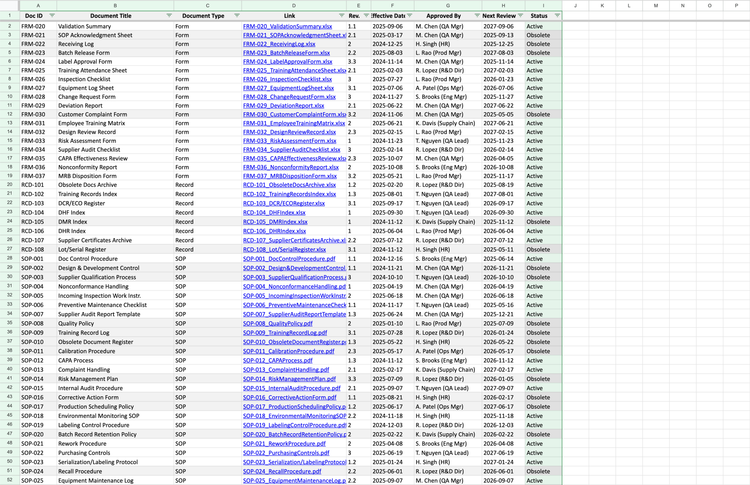750x485 pixels.
Task: Click the select-all corner of the sheet
Action: coord(8,6)
